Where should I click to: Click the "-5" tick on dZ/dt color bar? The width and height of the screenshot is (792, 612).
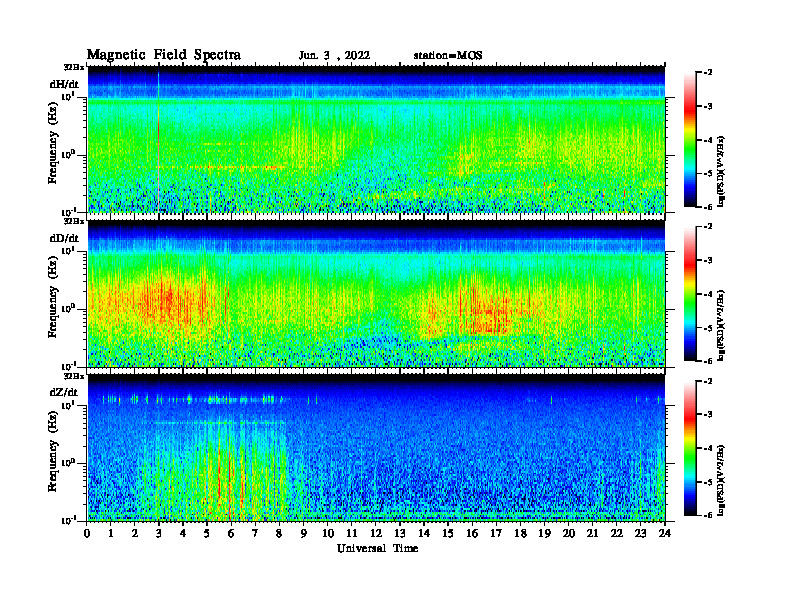709,482
